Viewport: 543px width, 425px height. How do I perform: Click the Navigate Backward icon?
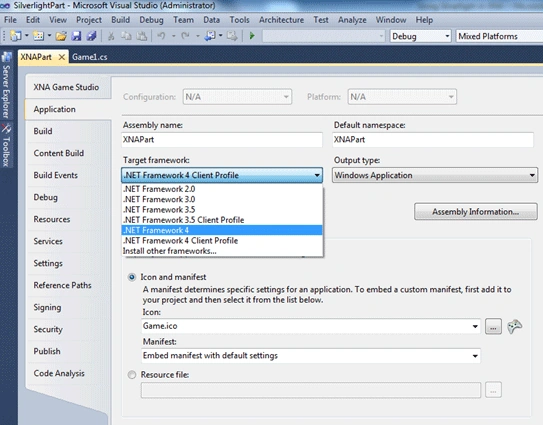coord(210,36)
